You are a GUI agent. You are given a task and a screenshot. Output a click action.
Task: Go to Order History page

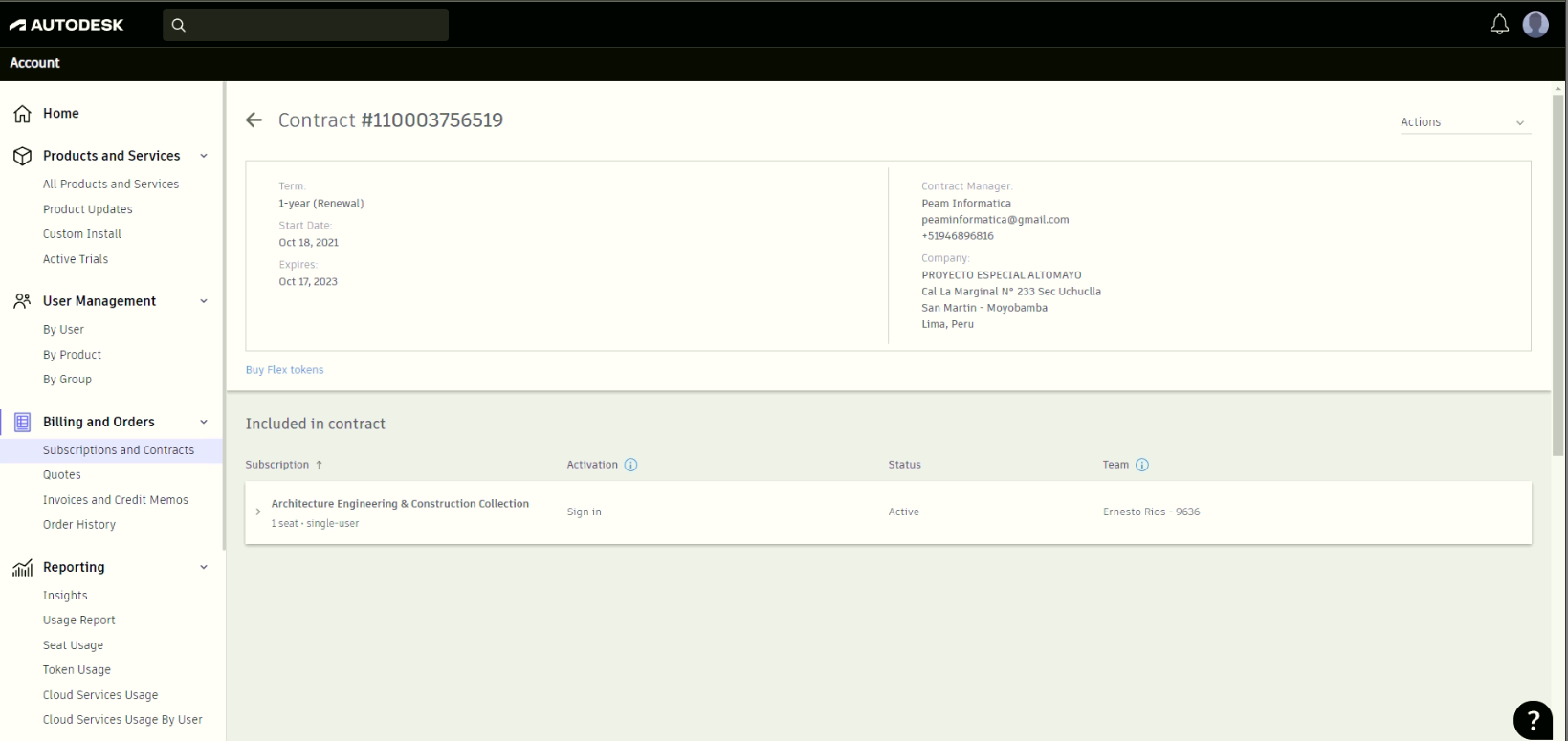click(x=78, y=525)
